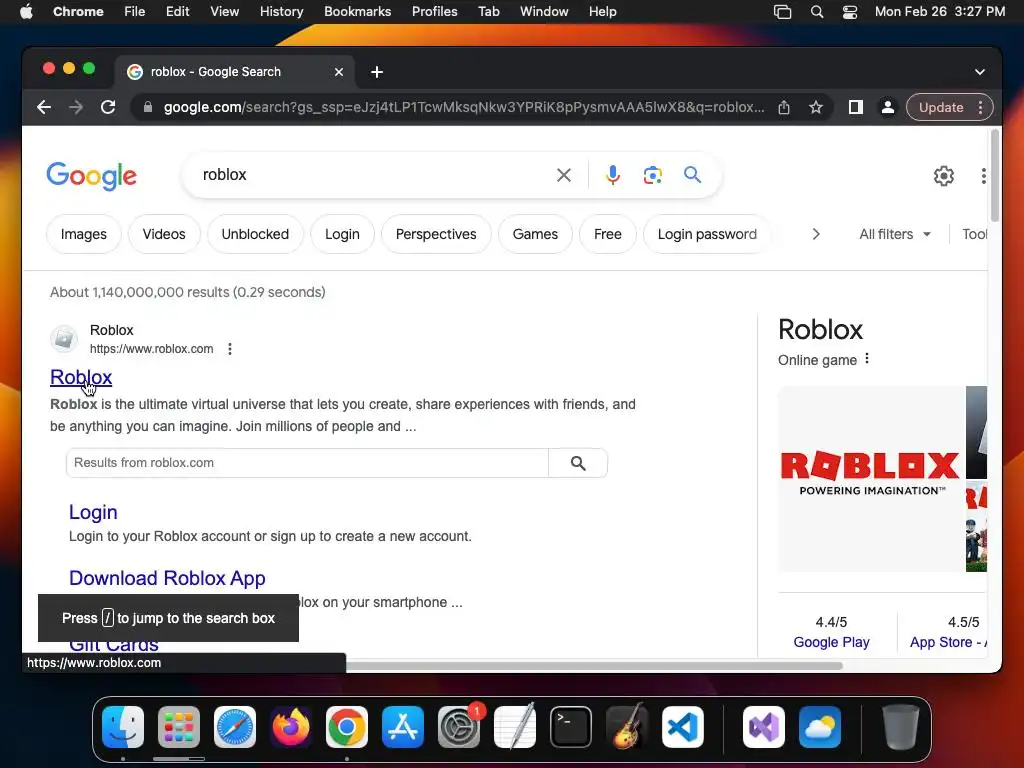Expand the All filters dropdown
The height and width of the screenshot is (768, 1024).
tap(895, 234)
